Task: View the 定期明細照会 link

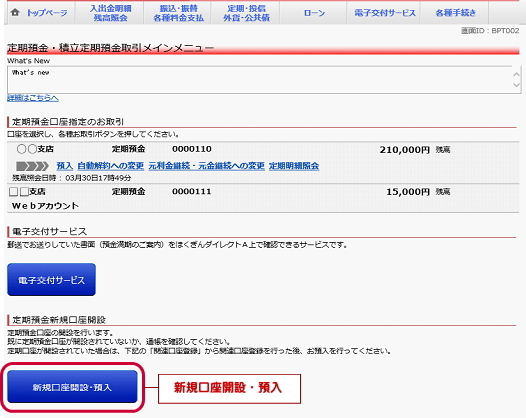Action: pos(294,166)
